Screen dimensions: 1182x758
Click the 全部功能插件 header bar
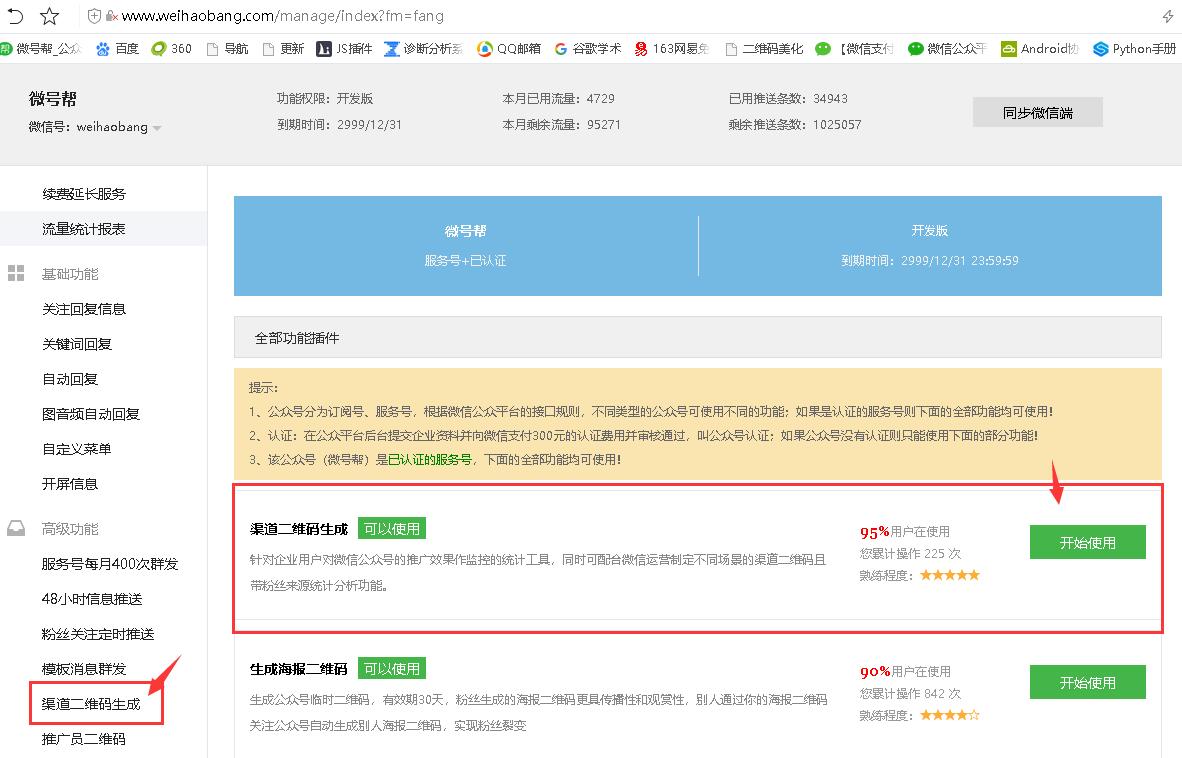(697, 337)
